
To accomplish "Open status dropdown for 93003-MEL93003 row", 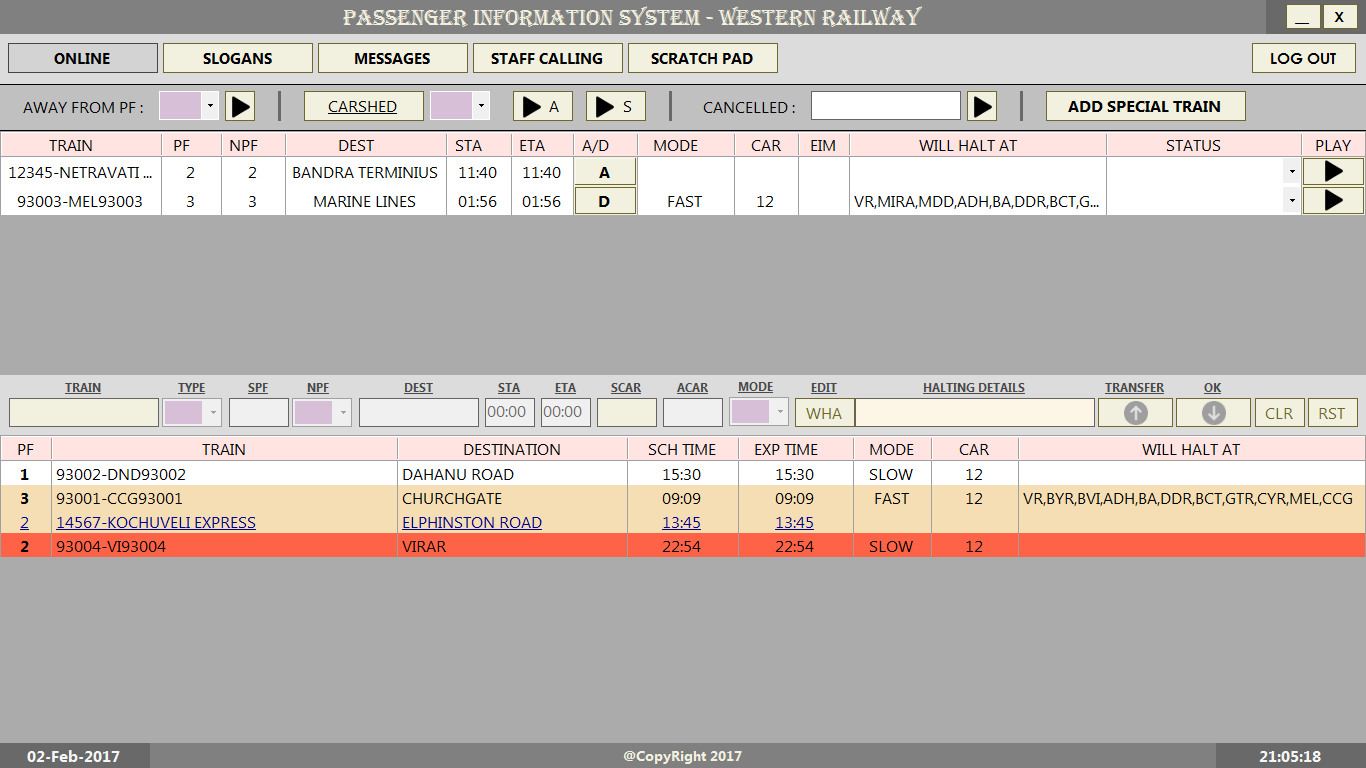I will 1292,201.
